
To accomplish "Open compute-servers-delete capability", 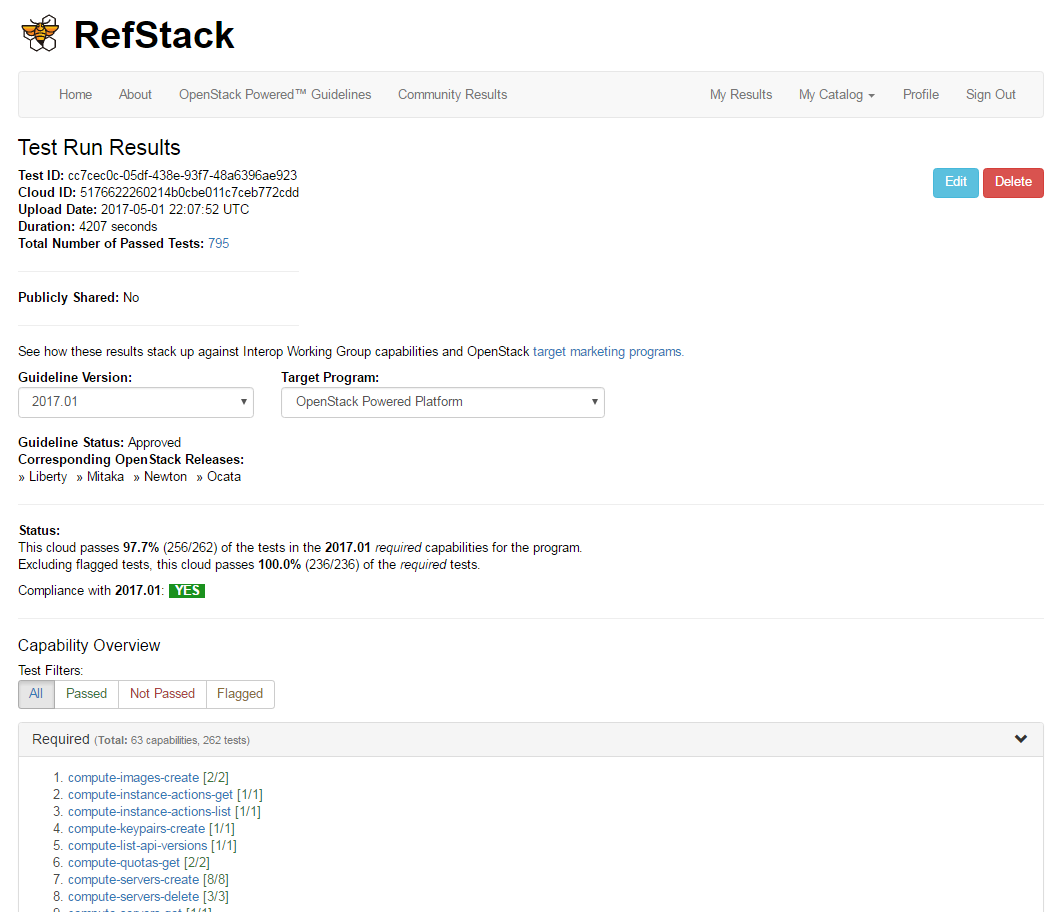I will click(134, 897).
